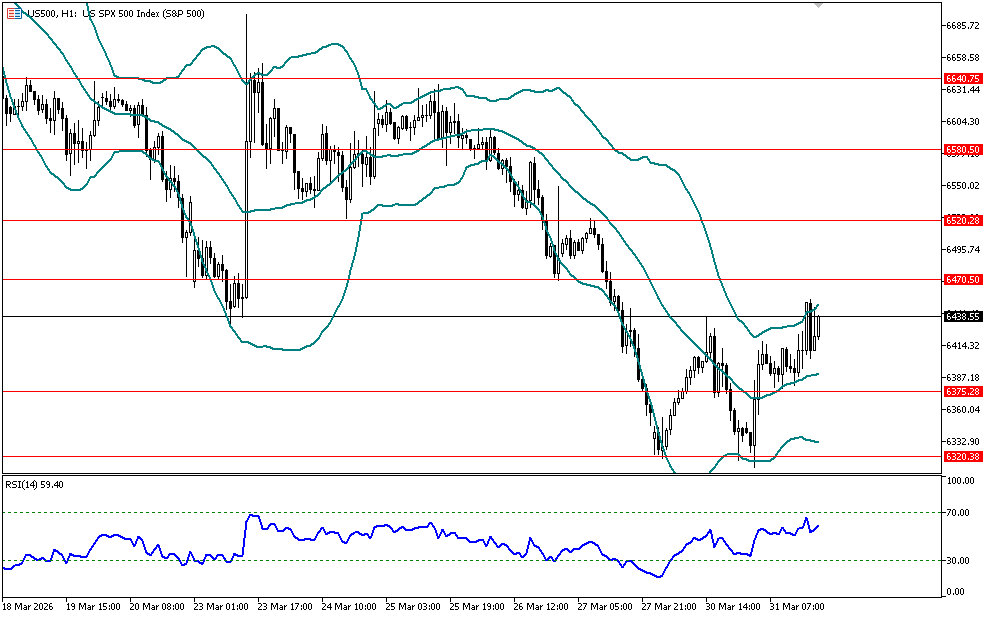Click the gray chart shift triangle marker
This screenshot has height=618, width=994.
click(x=820, y=5)
